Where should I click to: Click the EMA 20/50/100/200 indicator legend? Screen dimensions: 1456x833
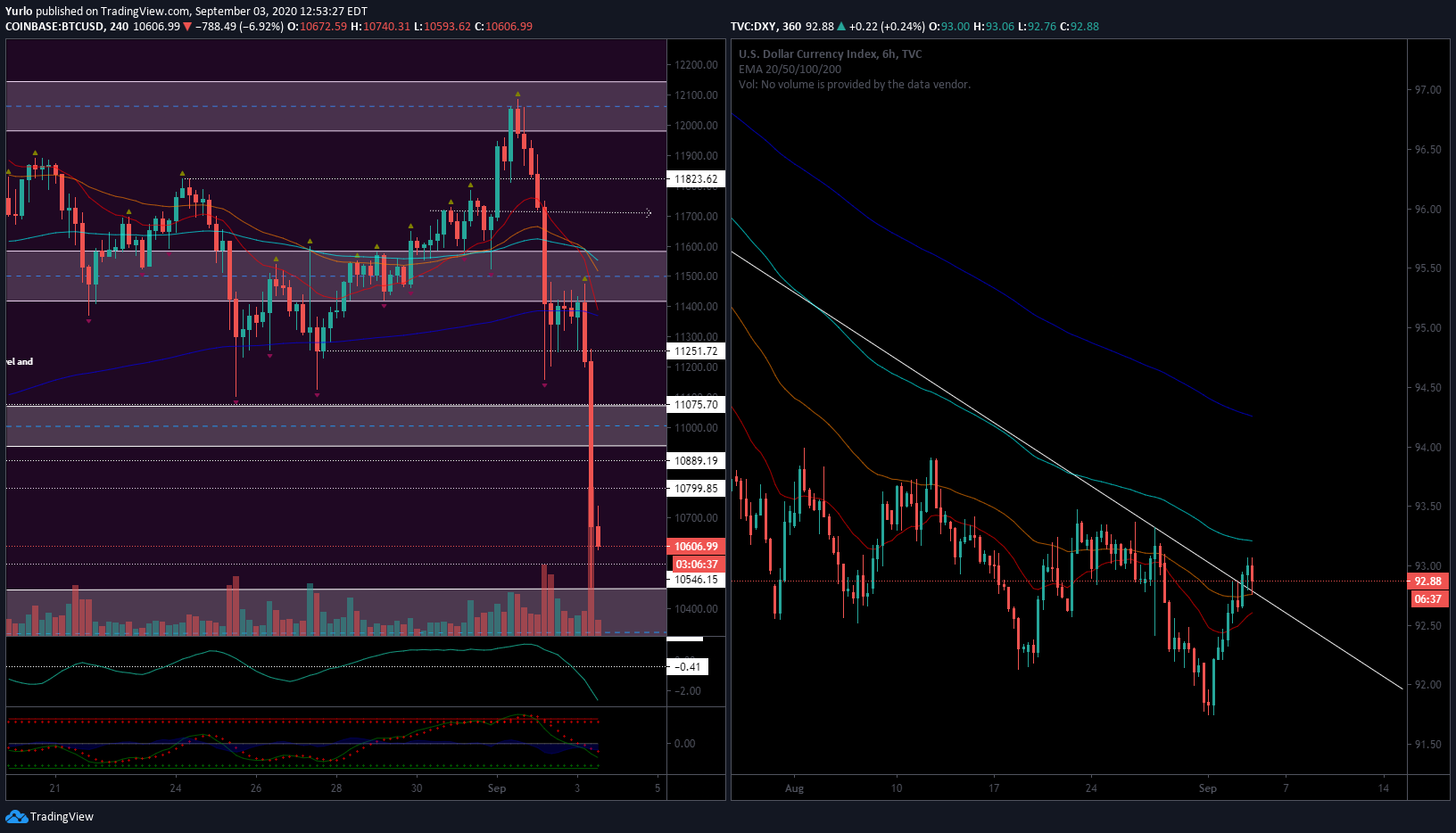pyautogui.click(x=790, y=69)
